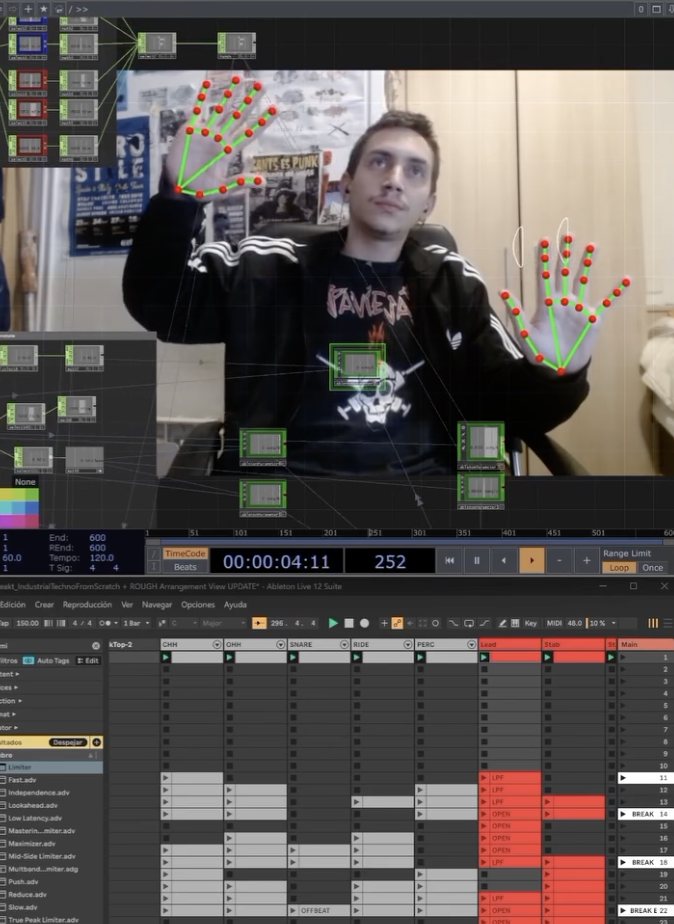Open the Navegar menu
Viewport: 674px width, 924px height.
tap(157, 605)
